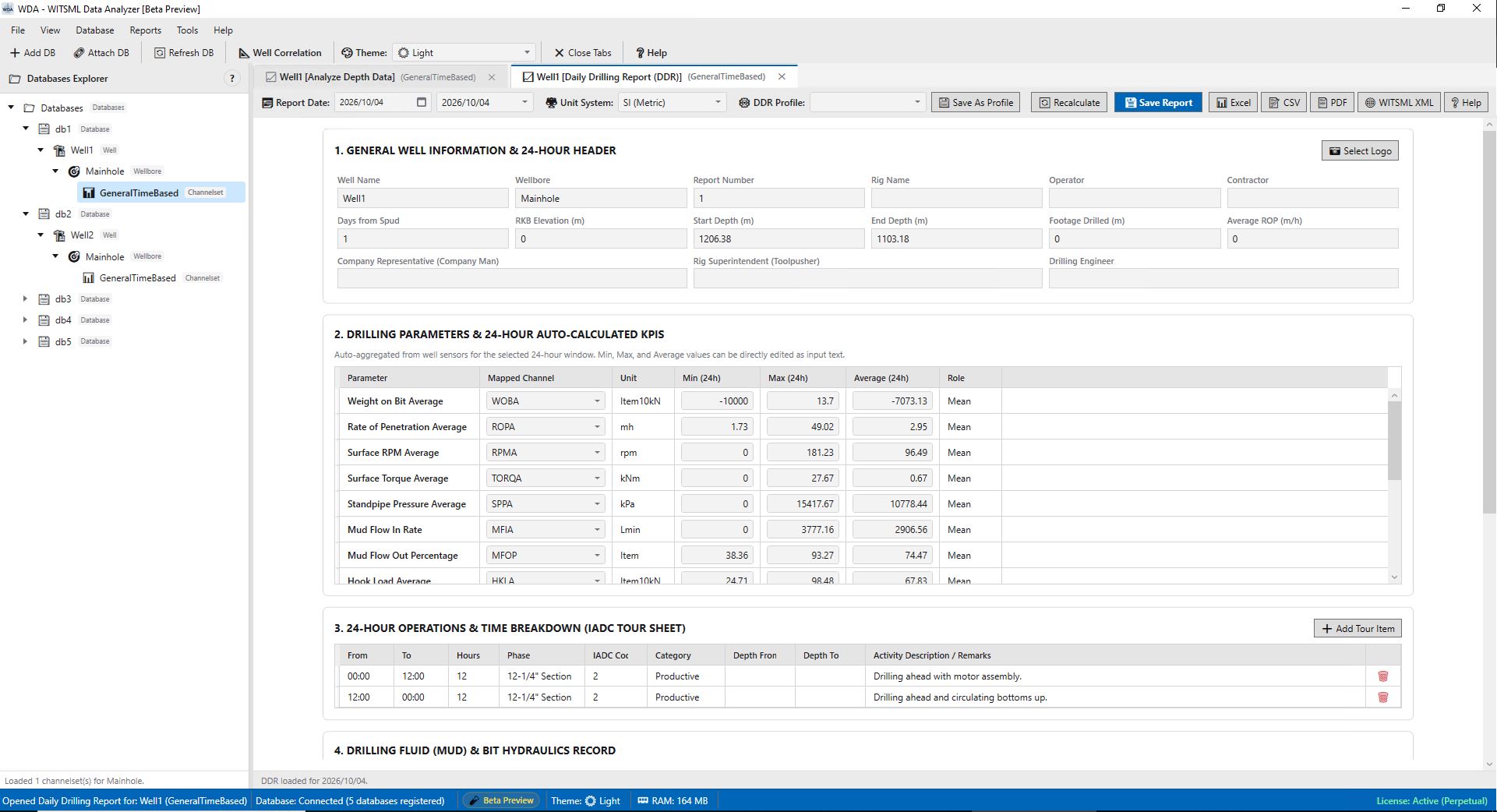Export report to Excel
The image size is (1497, 812).
[1233, 103]
